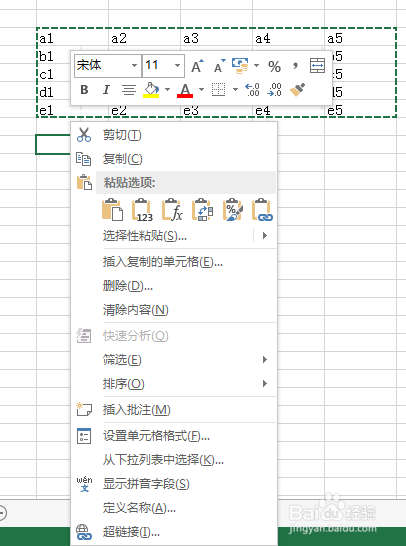Choose 清除内容(N) menu item
This screenshot has width=406, height=546.
[173, 310]
